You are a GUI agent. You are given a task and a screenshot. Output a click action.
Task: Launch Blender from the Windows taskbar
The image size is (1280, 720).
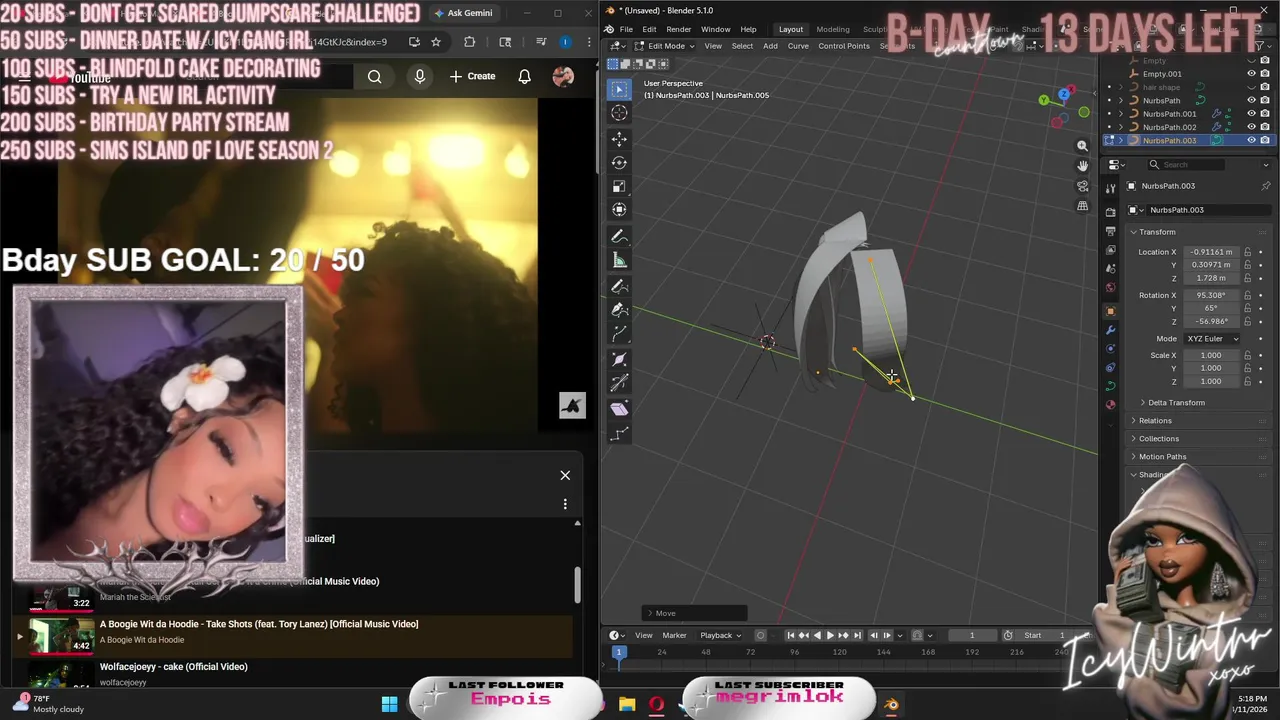point(891,705)
